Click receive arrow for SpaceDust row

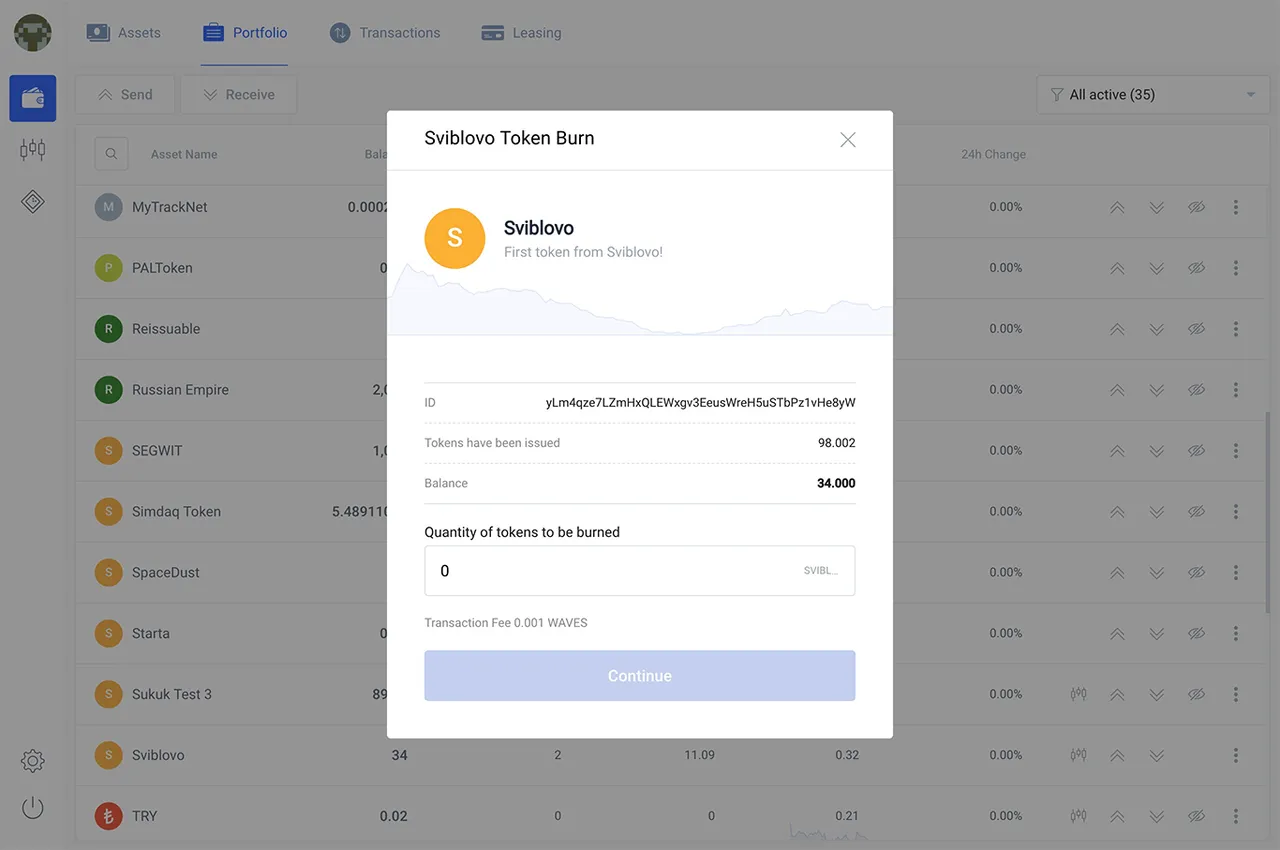tap(1157, 573)
